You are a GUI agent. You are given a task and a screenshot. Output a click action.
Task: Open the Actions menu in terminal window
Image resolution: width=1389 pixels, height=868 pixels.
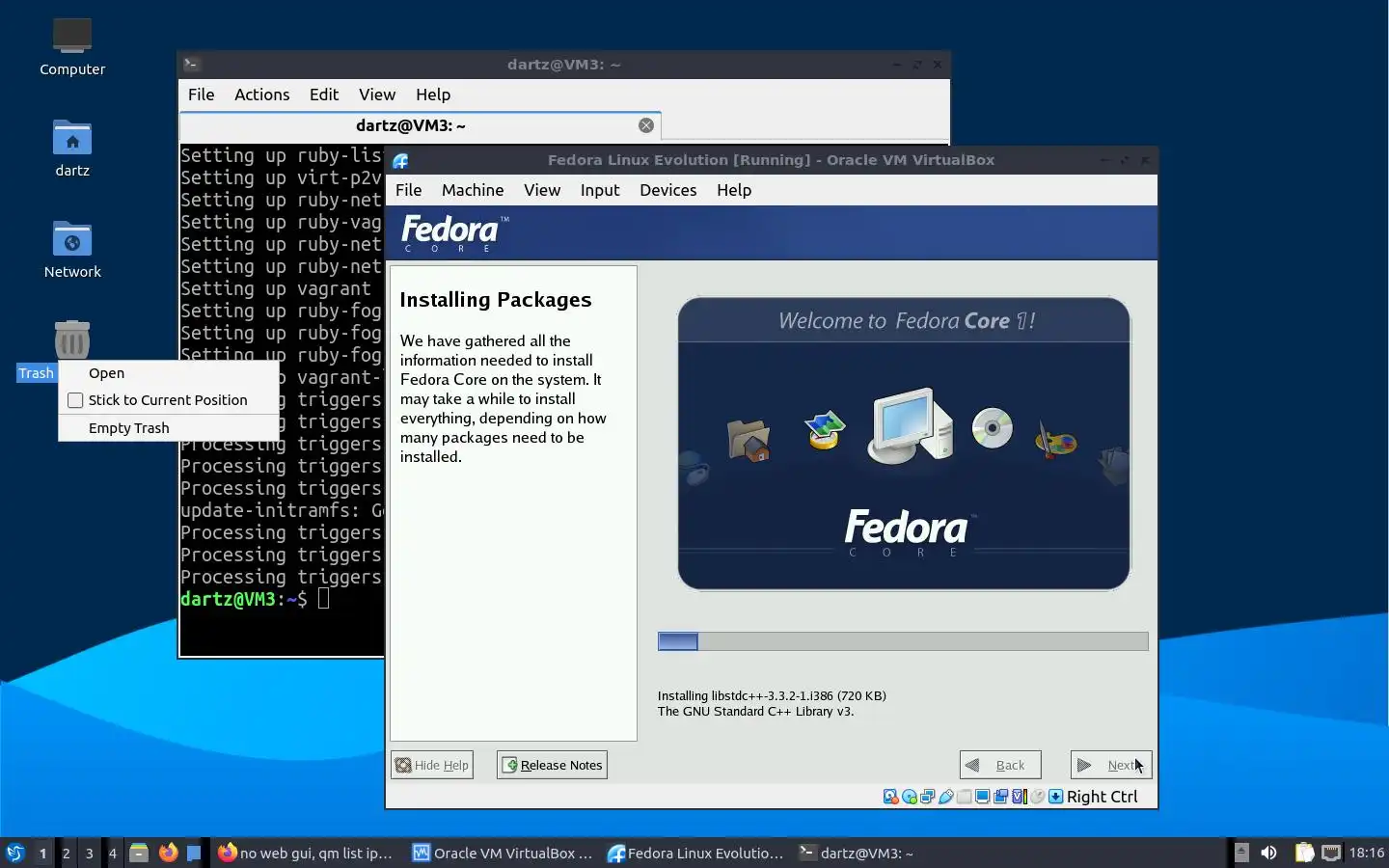coord(261,95)
